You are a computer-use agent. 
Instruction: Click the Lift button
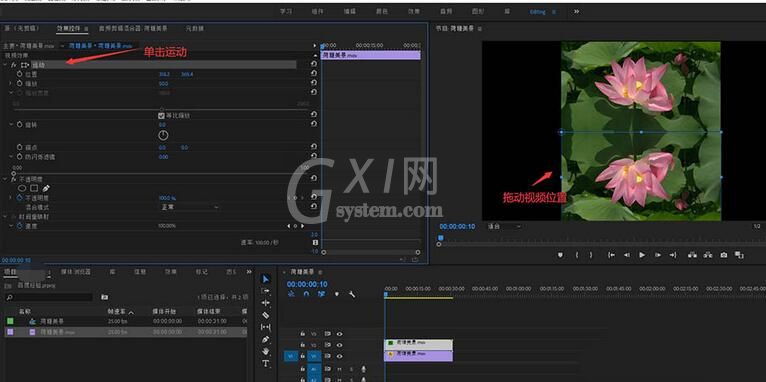(692, 255)
